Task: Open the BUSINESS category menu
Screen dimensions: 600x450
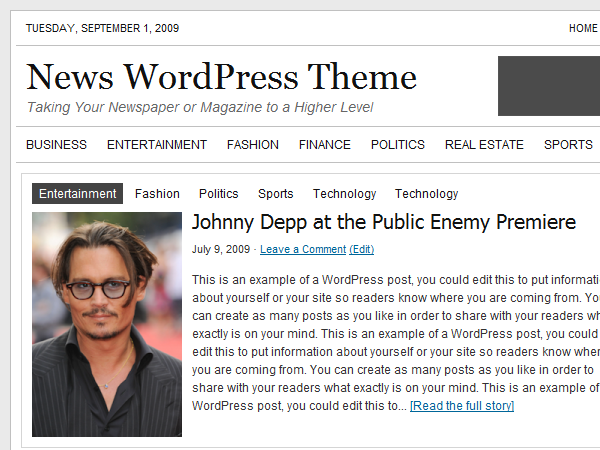Action: pos(56,145)
